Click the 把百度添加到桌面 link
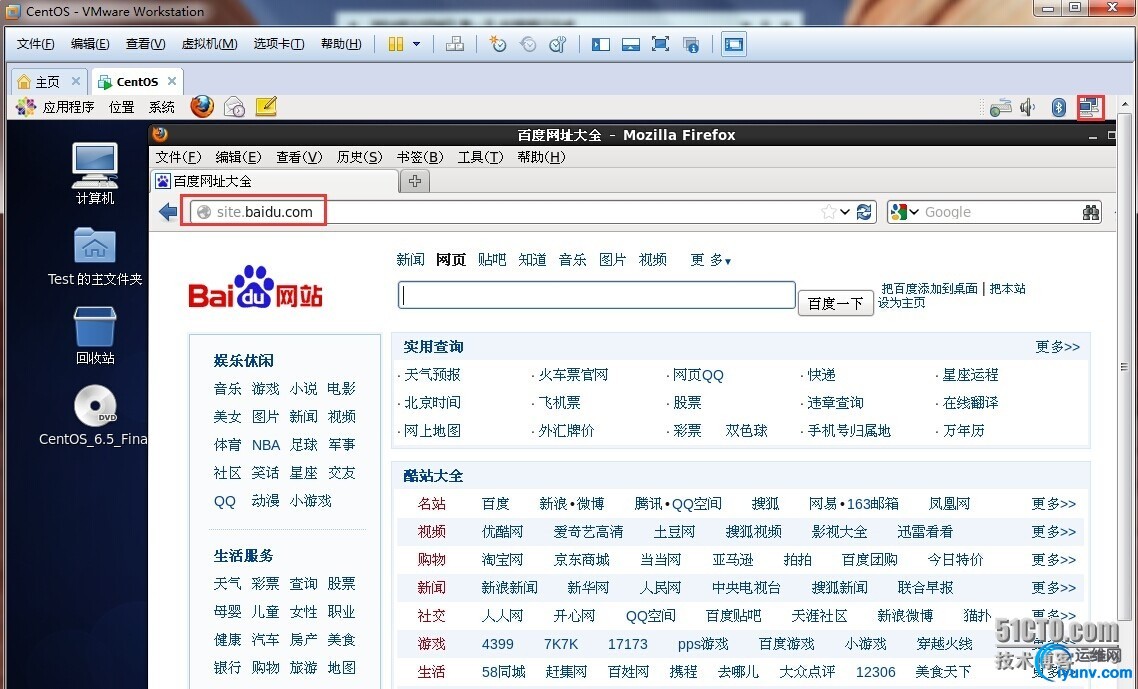The height and width of the screenshot is (689, 1138). pos(930,288)
